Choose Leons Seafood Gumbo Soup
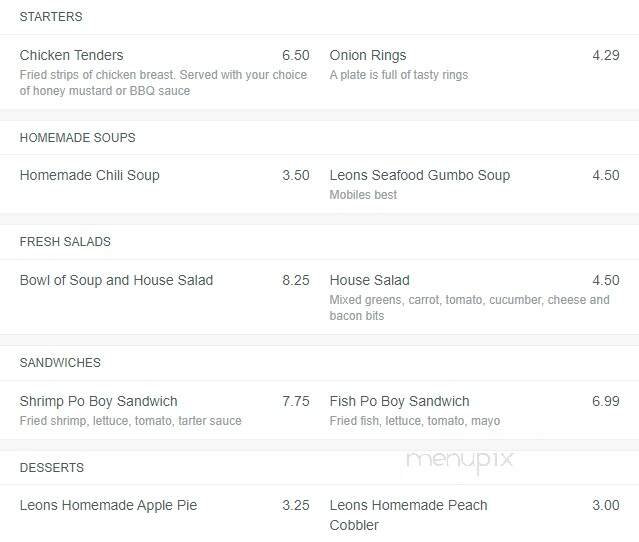This screenshot has height=542, width=639. pyautogui.click(x=420, y=175)
